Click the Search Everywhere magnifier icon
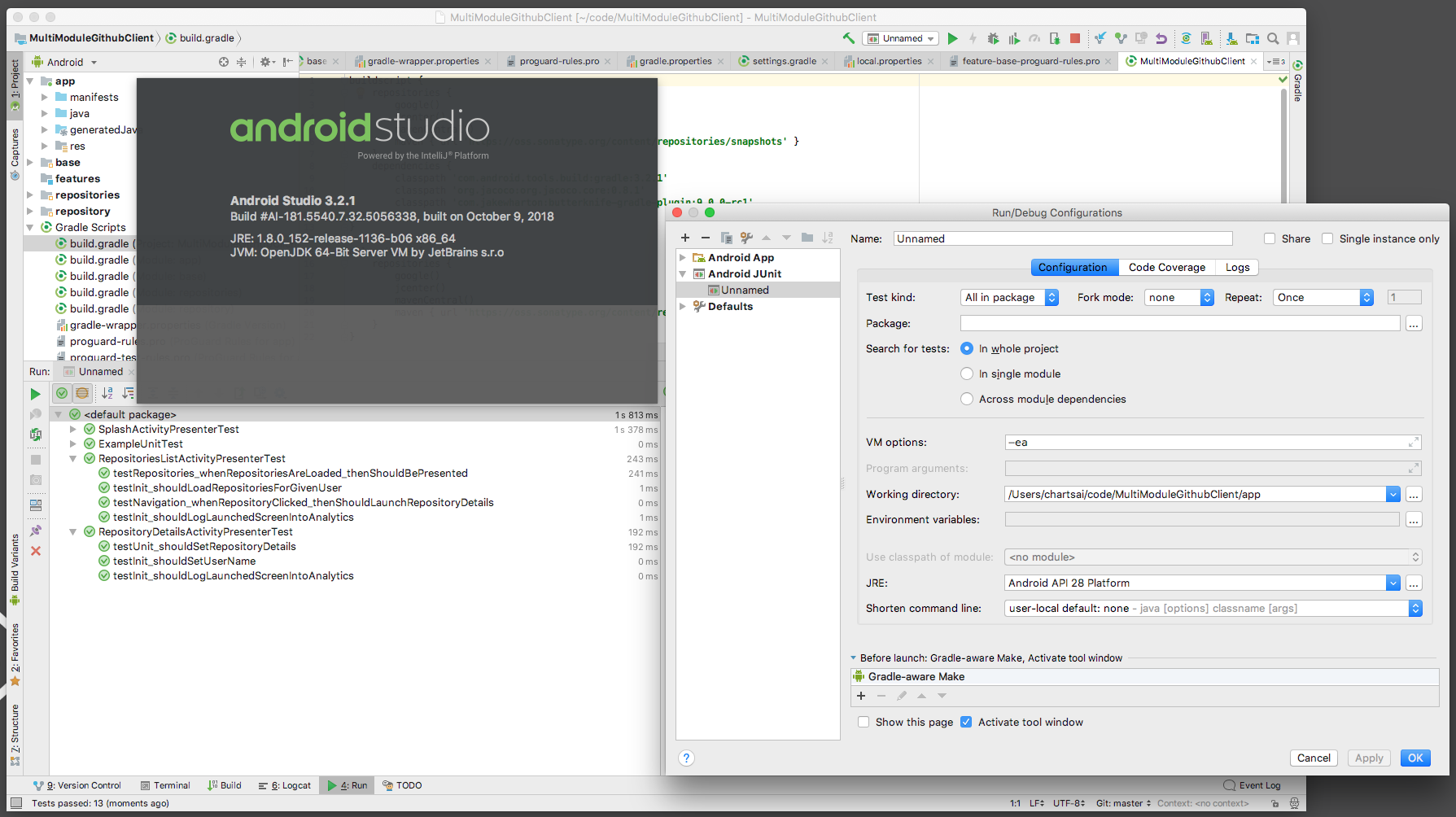1456x817 pixels. pyautogui.click(x=1273, y=38)
